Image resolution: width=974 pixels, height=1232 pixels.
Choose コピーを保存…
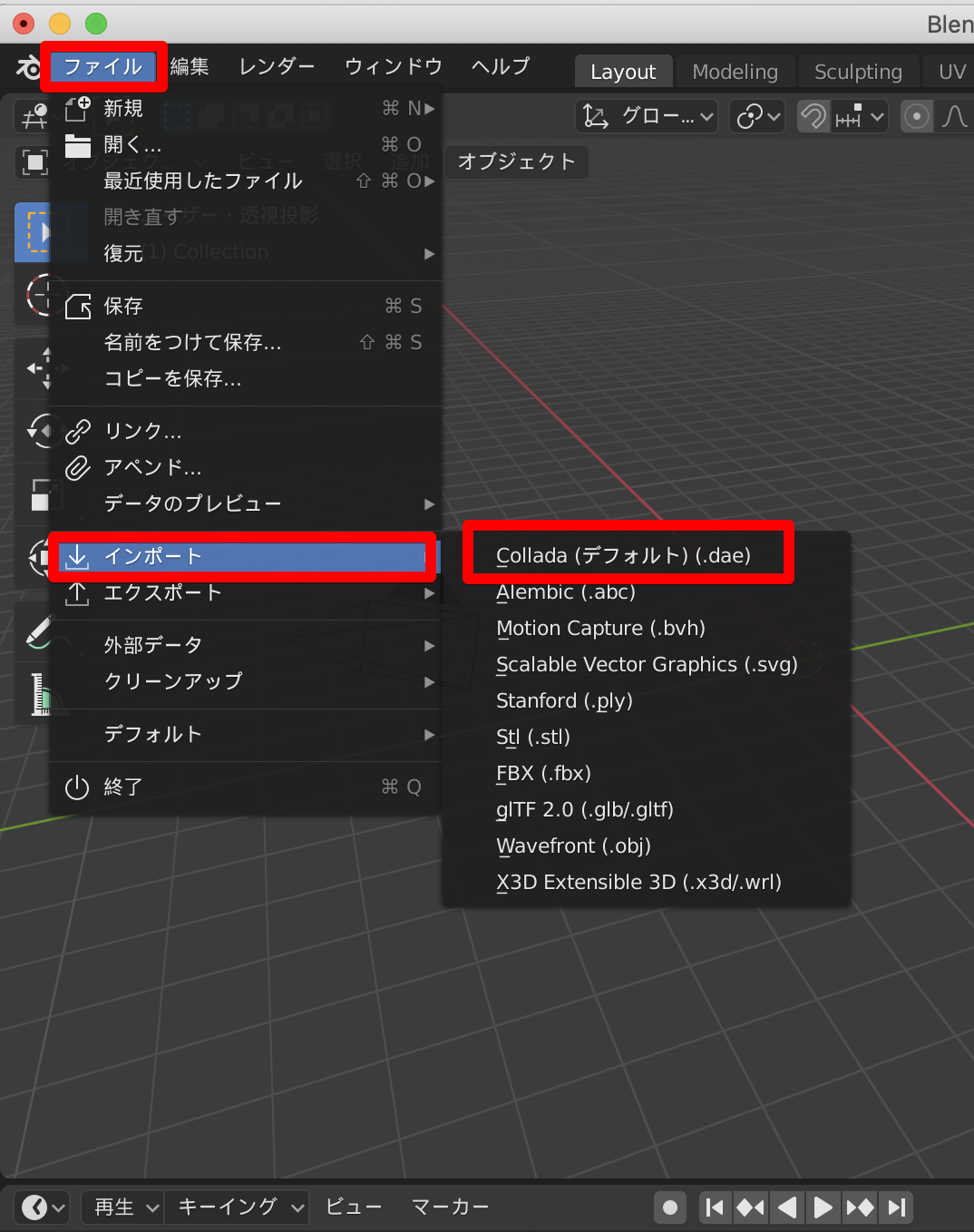(246, 378)
